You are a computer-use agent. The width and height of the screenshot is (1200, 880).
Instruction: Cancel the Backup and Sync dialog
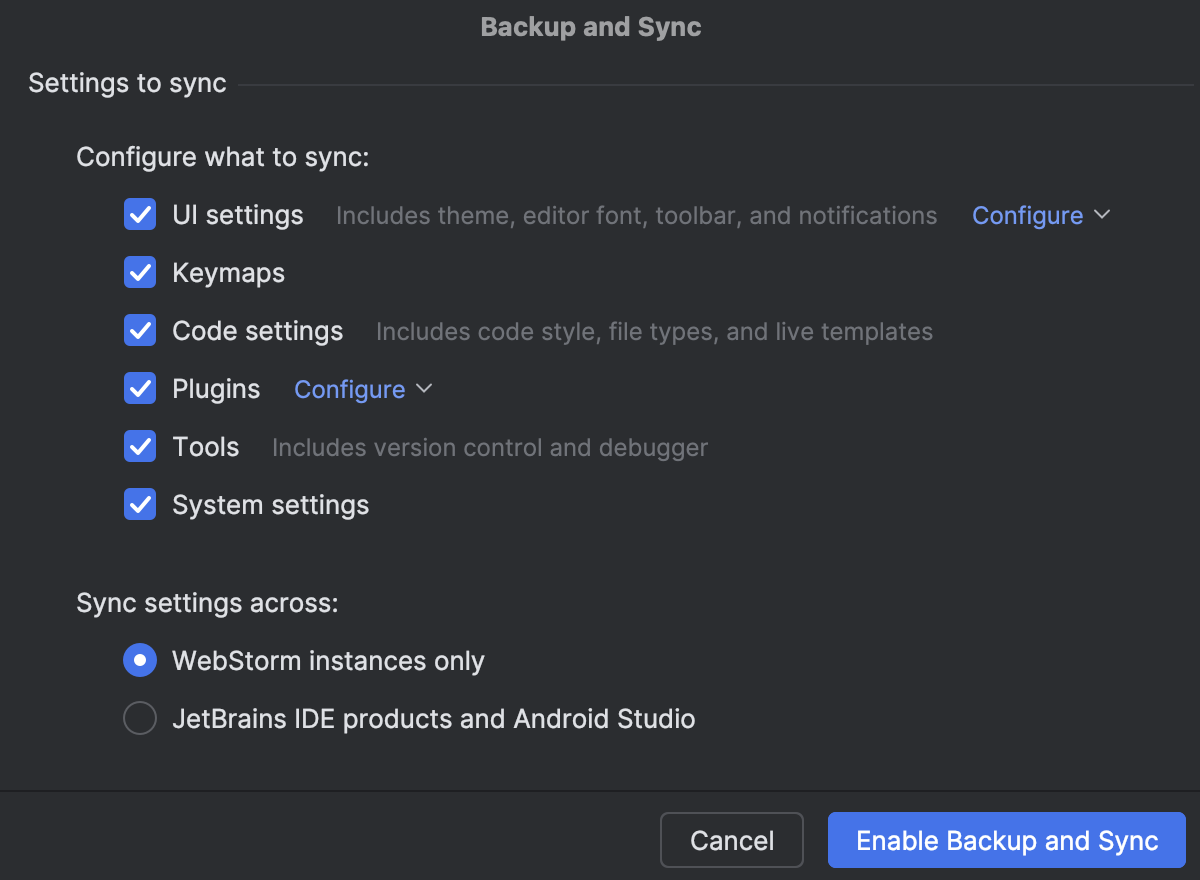pyautogui.click(x=731, y=840)
